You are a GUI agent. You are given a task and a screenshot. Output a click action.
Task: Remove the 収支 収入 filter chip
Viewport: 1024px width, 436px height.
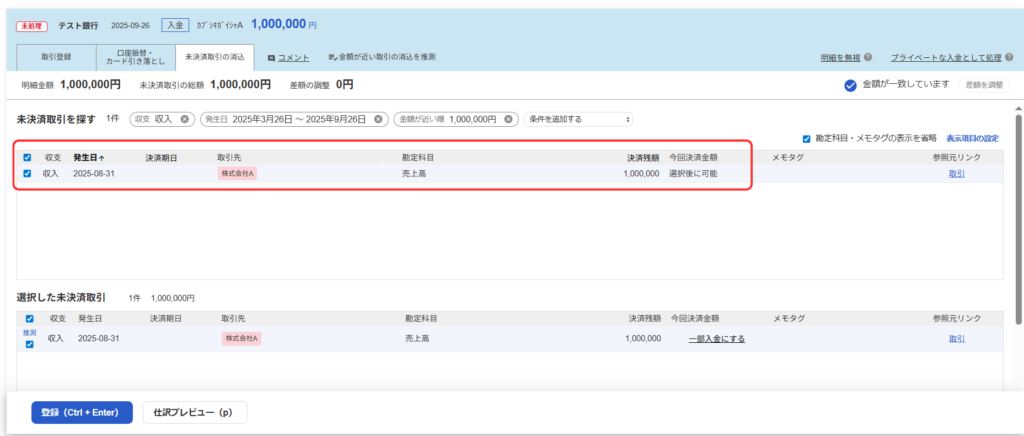[x=185, y=119]
